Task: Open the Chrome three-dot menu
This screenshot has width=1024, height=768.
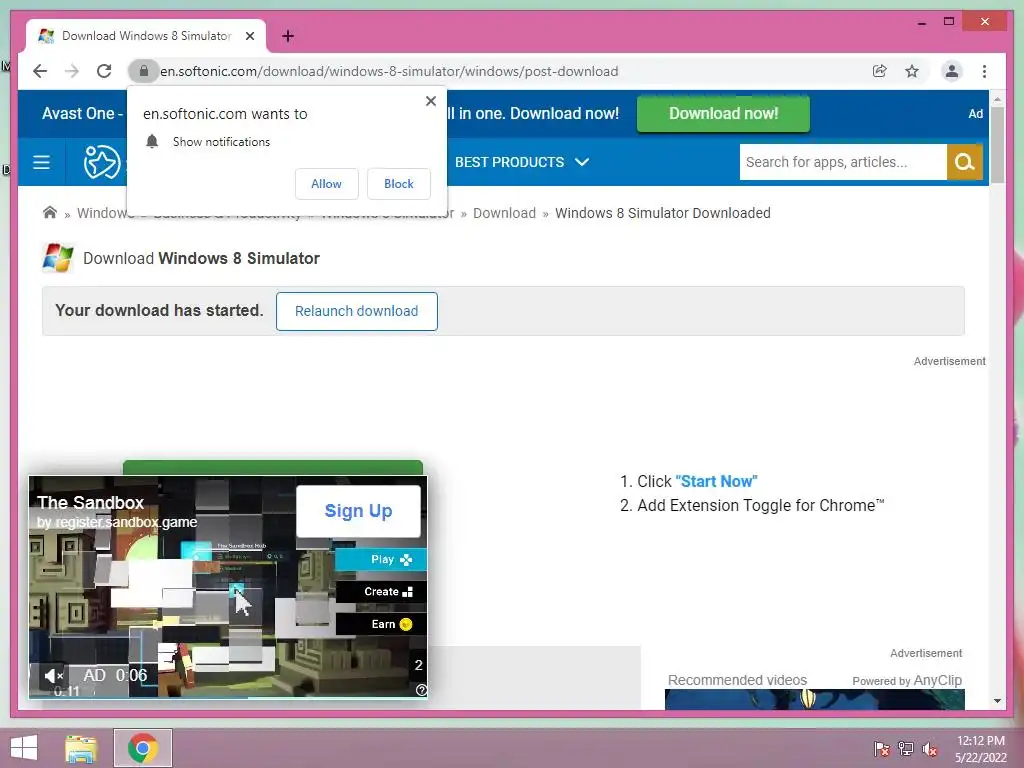Action: [x=984, y=71]
